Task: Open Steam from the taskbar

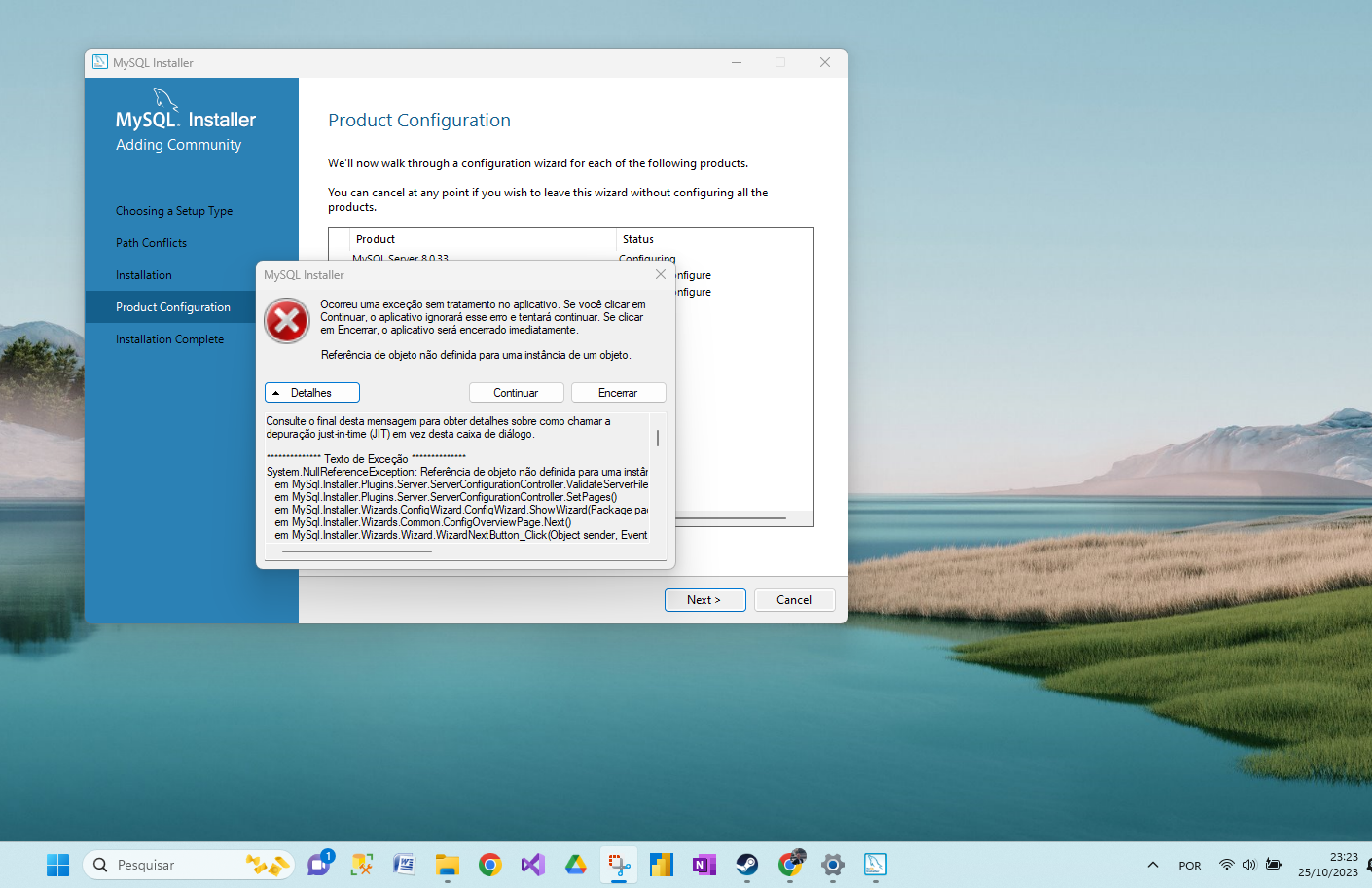Action: (747, 865)
